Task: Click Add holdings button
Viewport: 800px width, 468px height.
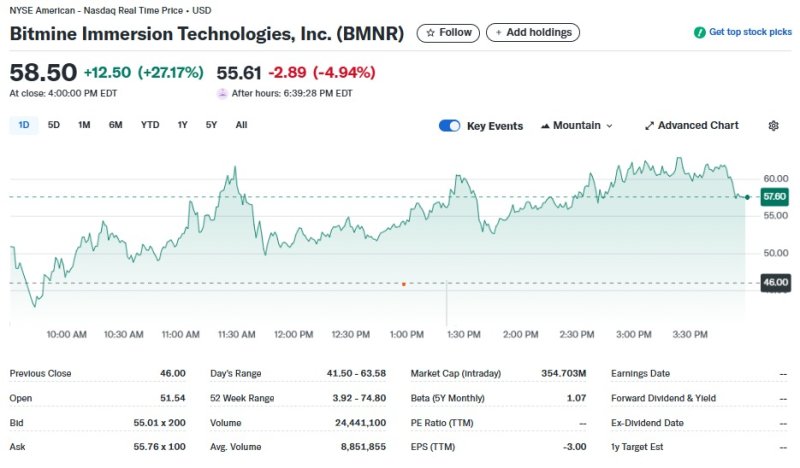Action: click(532, 33)
